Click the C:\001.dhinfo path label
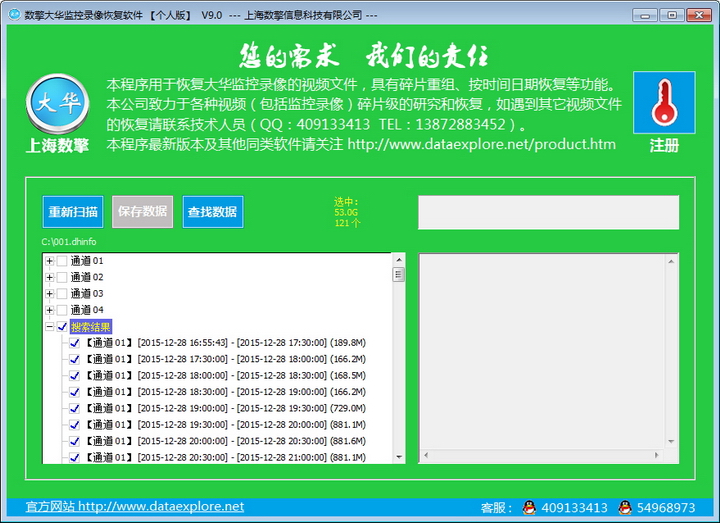The width and height of the screenshot is (720, 523). tap(69, 242)
